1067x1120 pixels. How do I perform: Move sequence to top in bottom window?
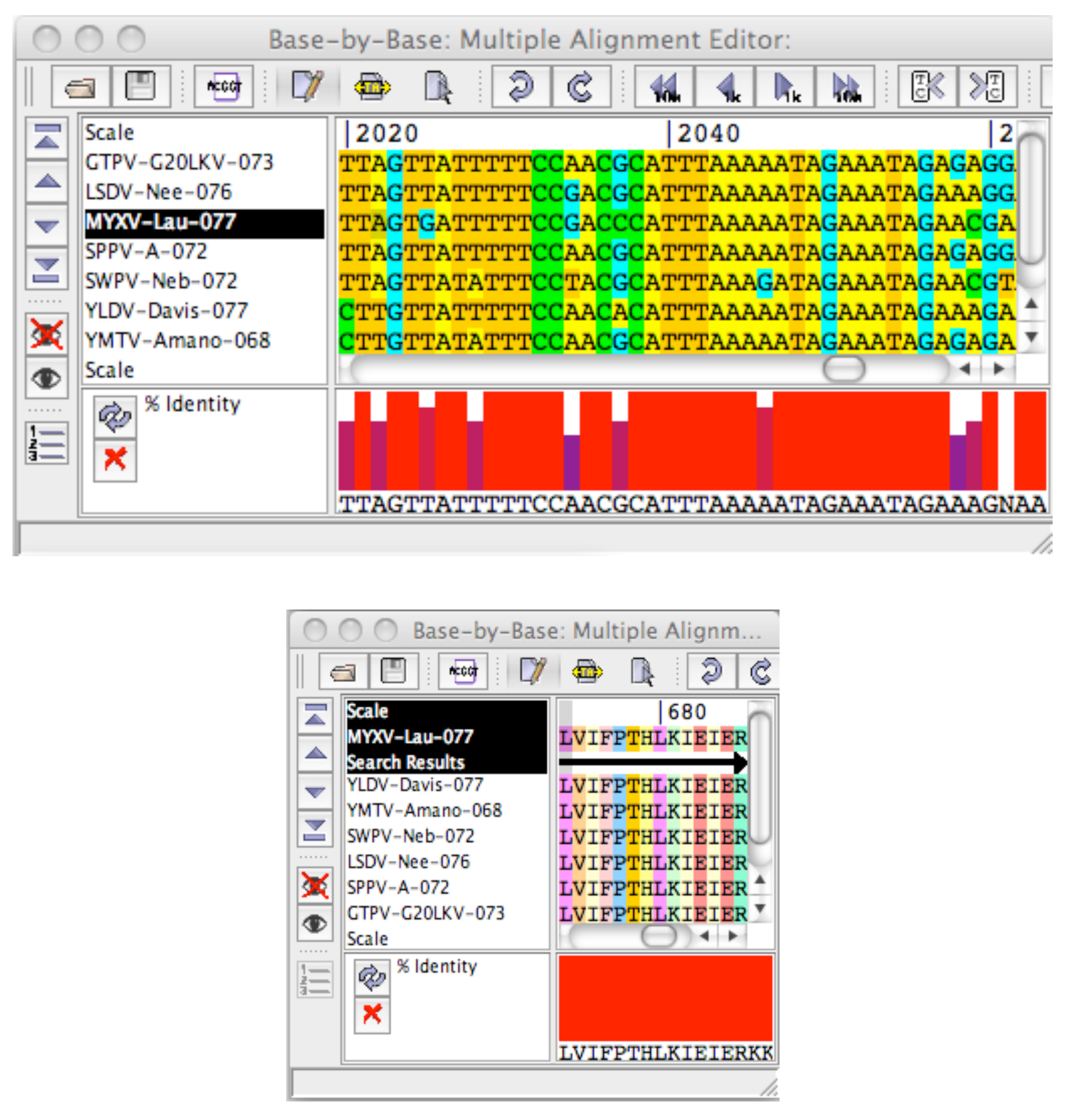[315, 716]
